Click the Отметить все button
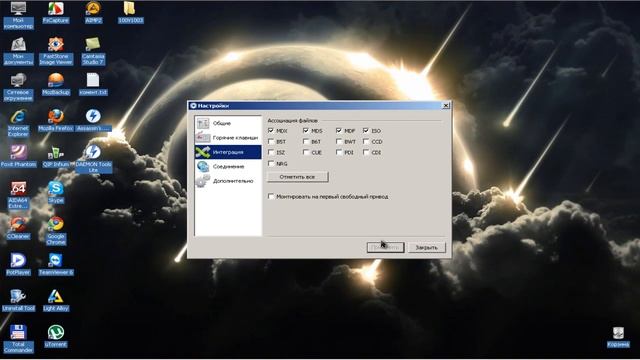Screen dimensions: 640x360 click(298, 177)
